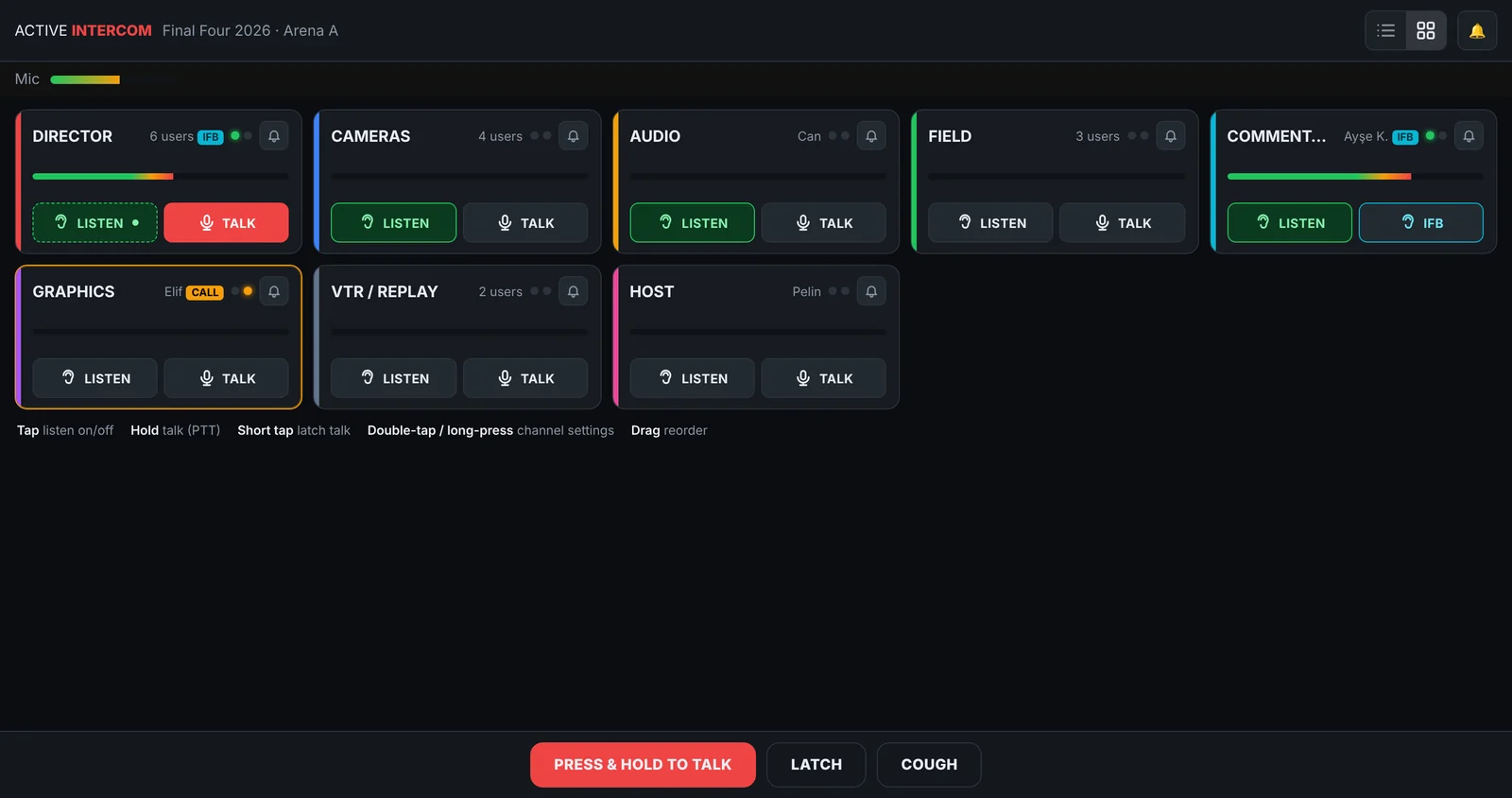Tap the bell icon on GRAPHICS channel
The height and width of the screenshot is (798, 1512).
pyautogui.click(x=274, y=291)
